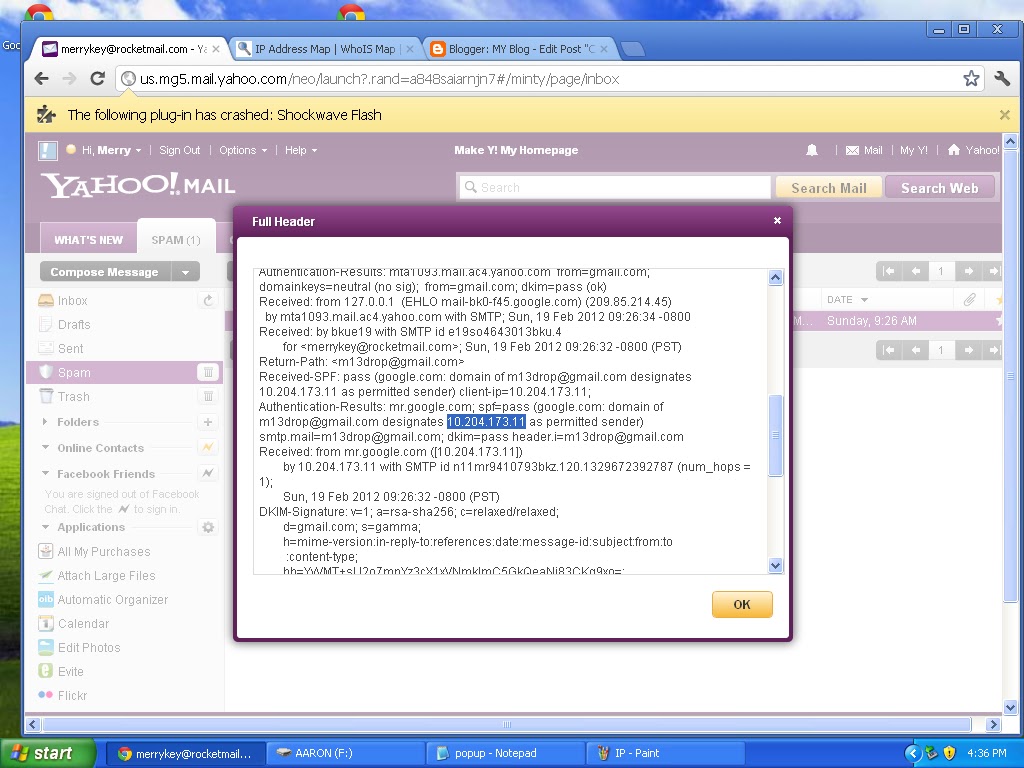Screen dimensions: 1024x768
Task: Collapse the Facebook Friends section
Action: [45, 473]
